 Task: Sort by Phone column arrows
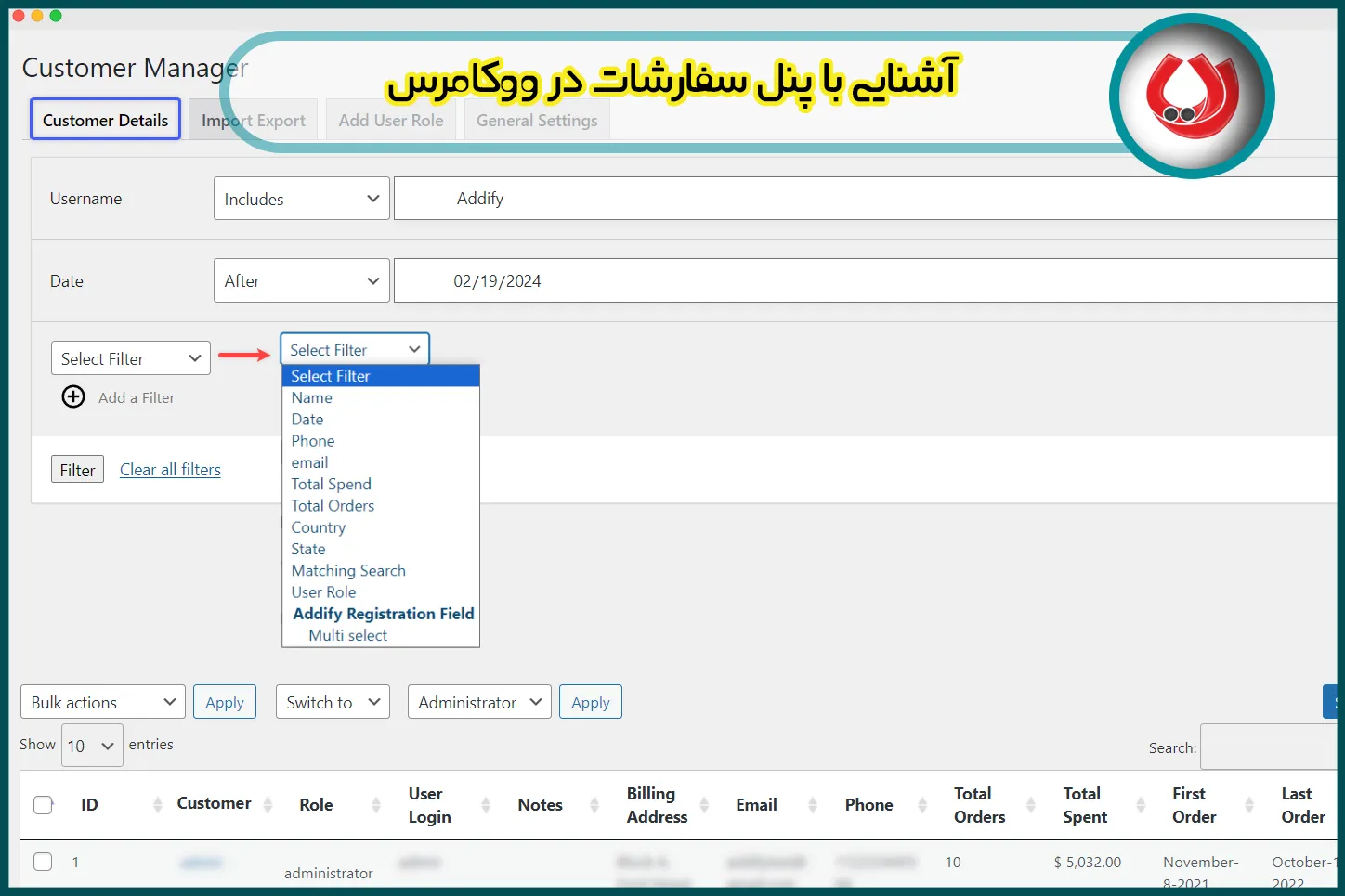[x=922, y=805]
